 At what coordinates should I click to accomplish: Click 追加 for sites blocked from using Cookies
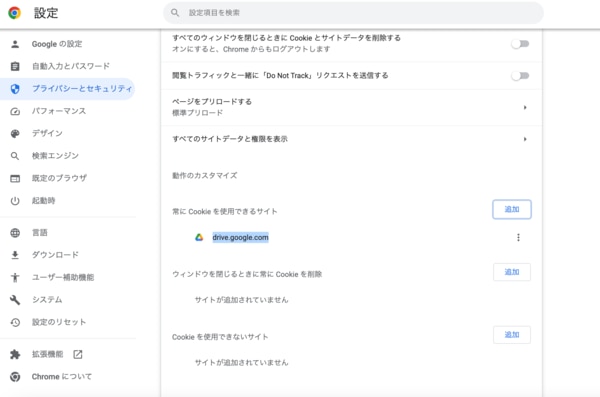(x=512, y=335)
